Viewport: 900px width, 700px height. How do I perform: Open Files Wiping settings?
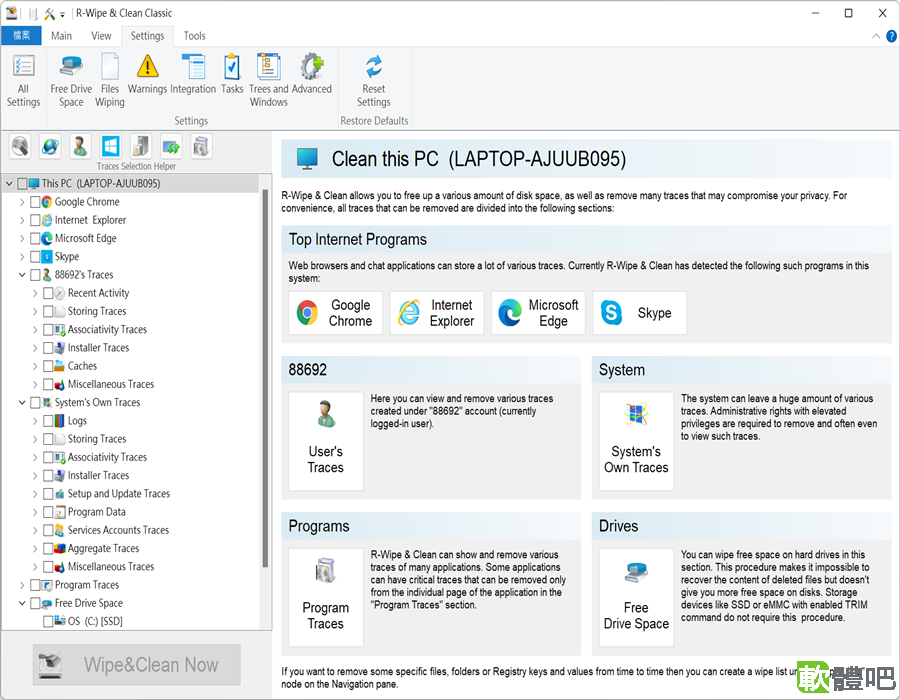pyautogui.click(x=110, y=80)
